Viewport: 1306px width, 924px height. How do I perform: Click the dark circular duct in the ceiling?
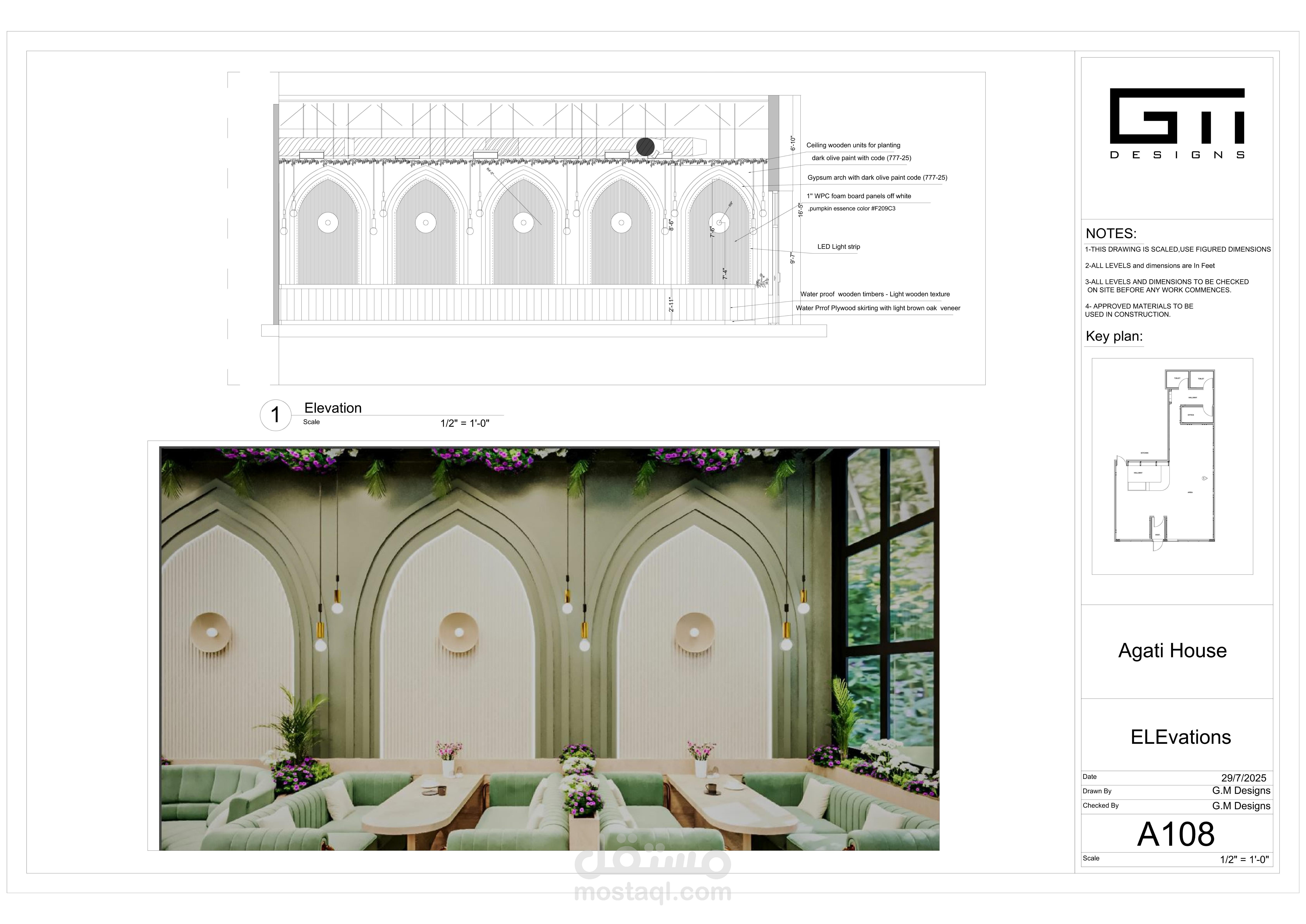click(x=645, y=147)
